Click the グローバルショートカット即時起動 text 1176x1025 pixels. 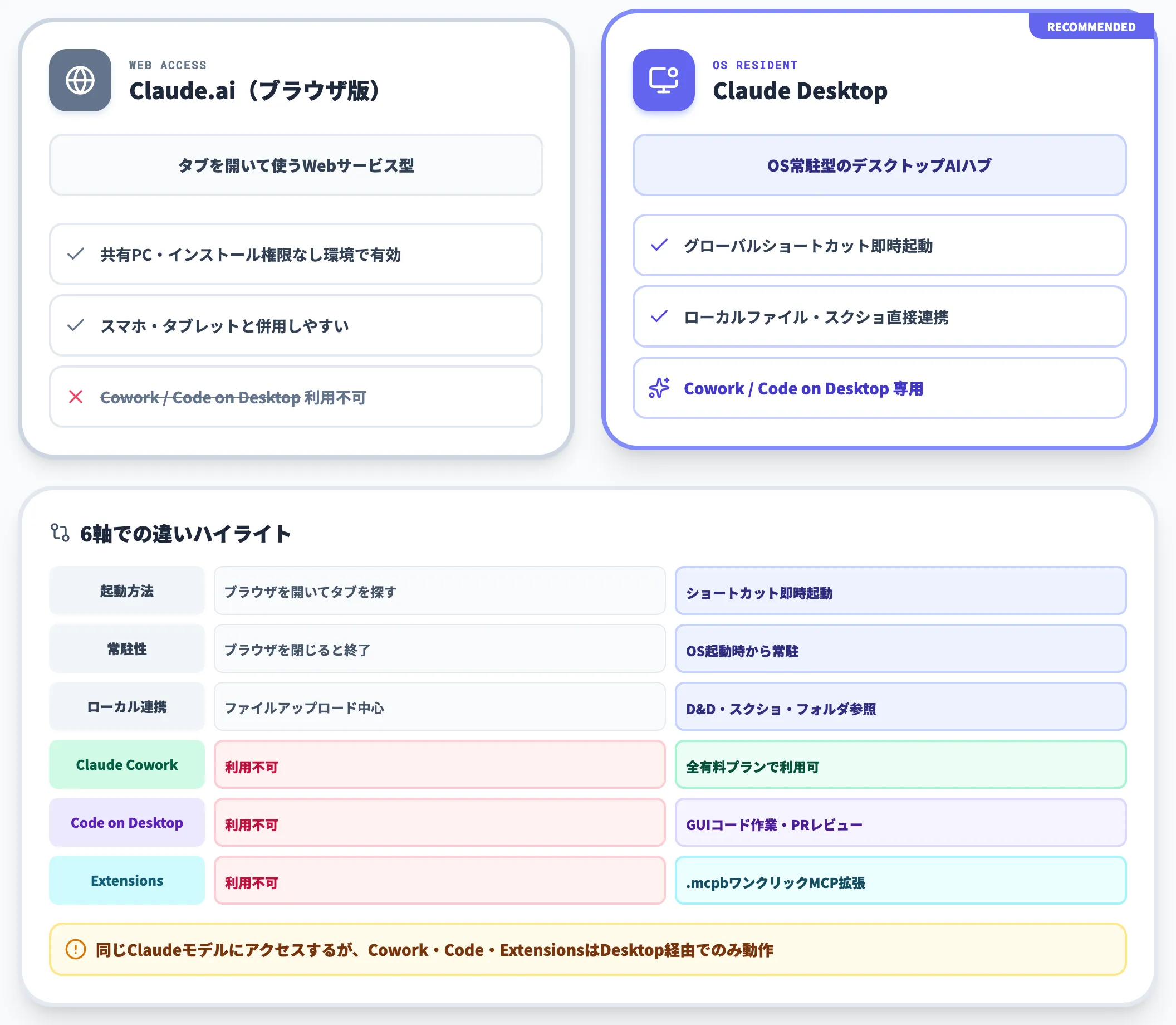808,246
